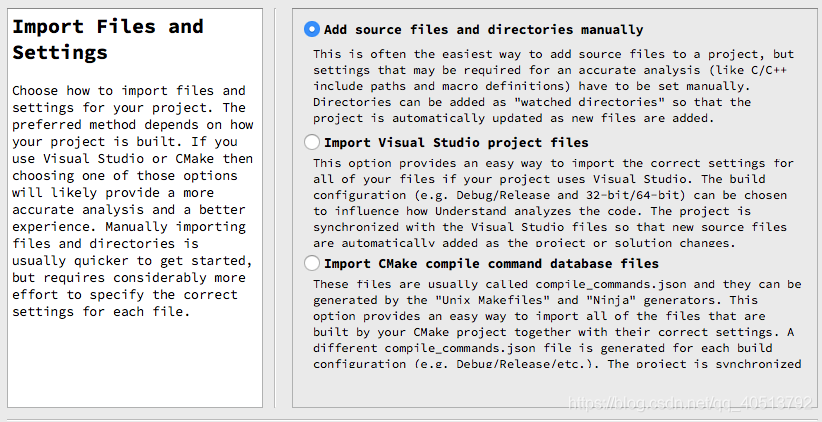
Task: Click the blog.csdn.net watermark URL
Action: pyautogui.click(x=688, y=402)
